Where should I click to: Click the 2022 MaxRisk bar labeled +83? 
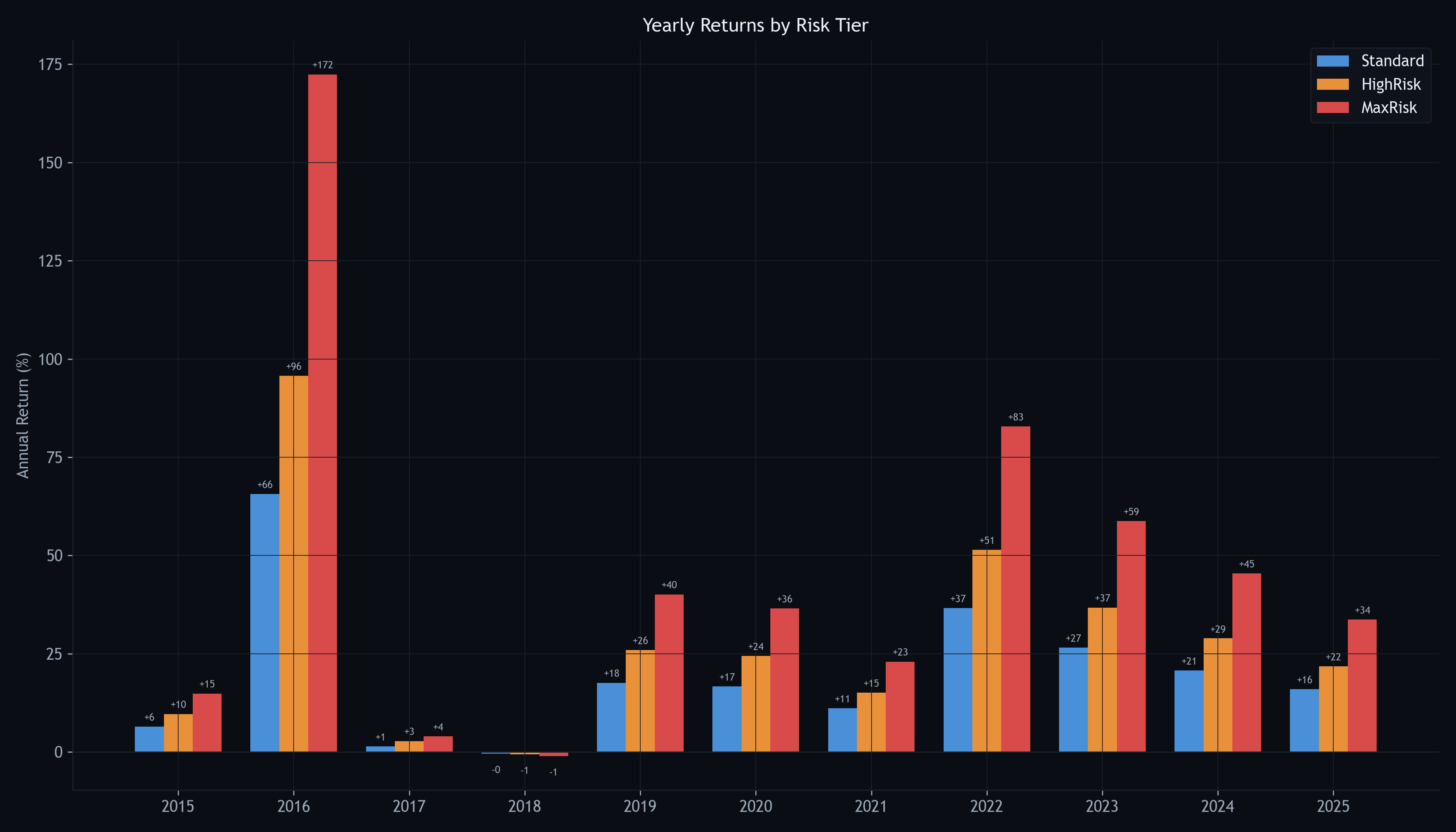coord(1015,589)
